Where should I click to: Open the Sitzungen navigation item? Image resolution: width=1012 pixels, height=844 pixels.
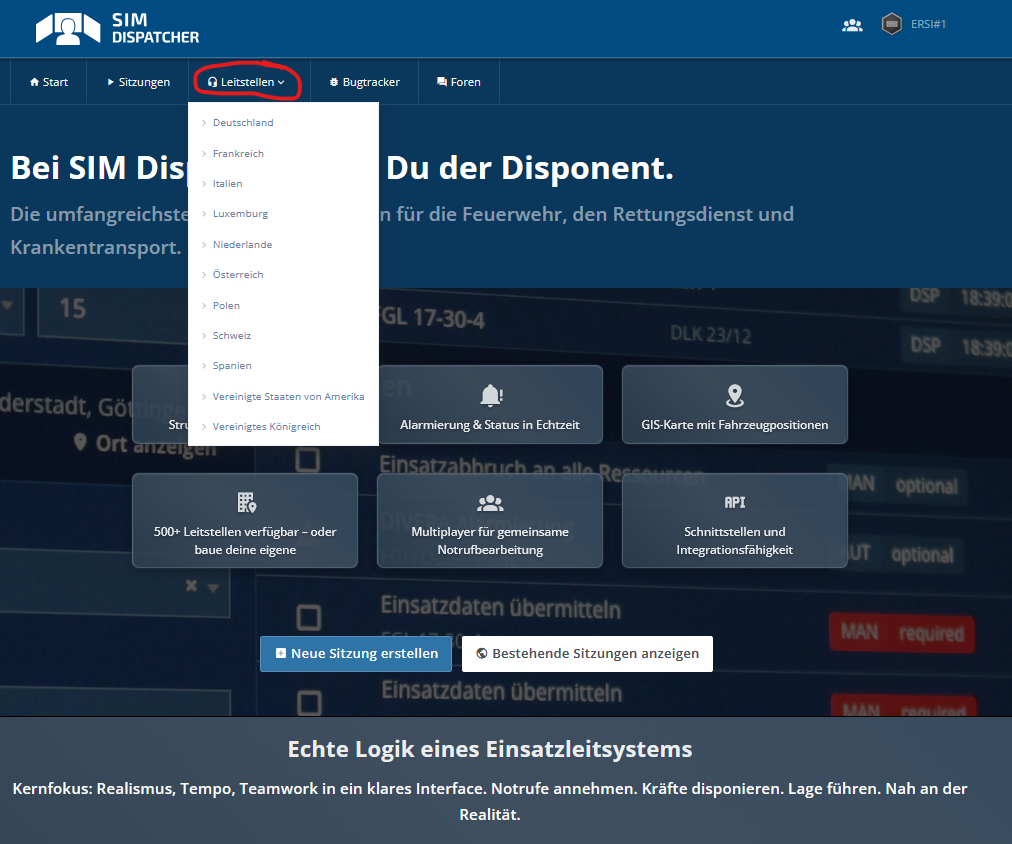click(x=138, y=82)
